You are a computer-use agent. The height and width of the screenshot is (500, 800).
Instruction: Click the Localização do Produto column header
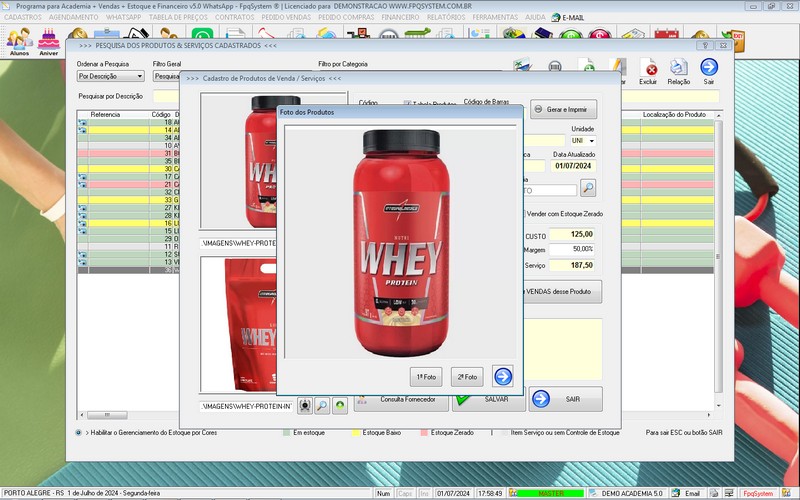[674, 114]
